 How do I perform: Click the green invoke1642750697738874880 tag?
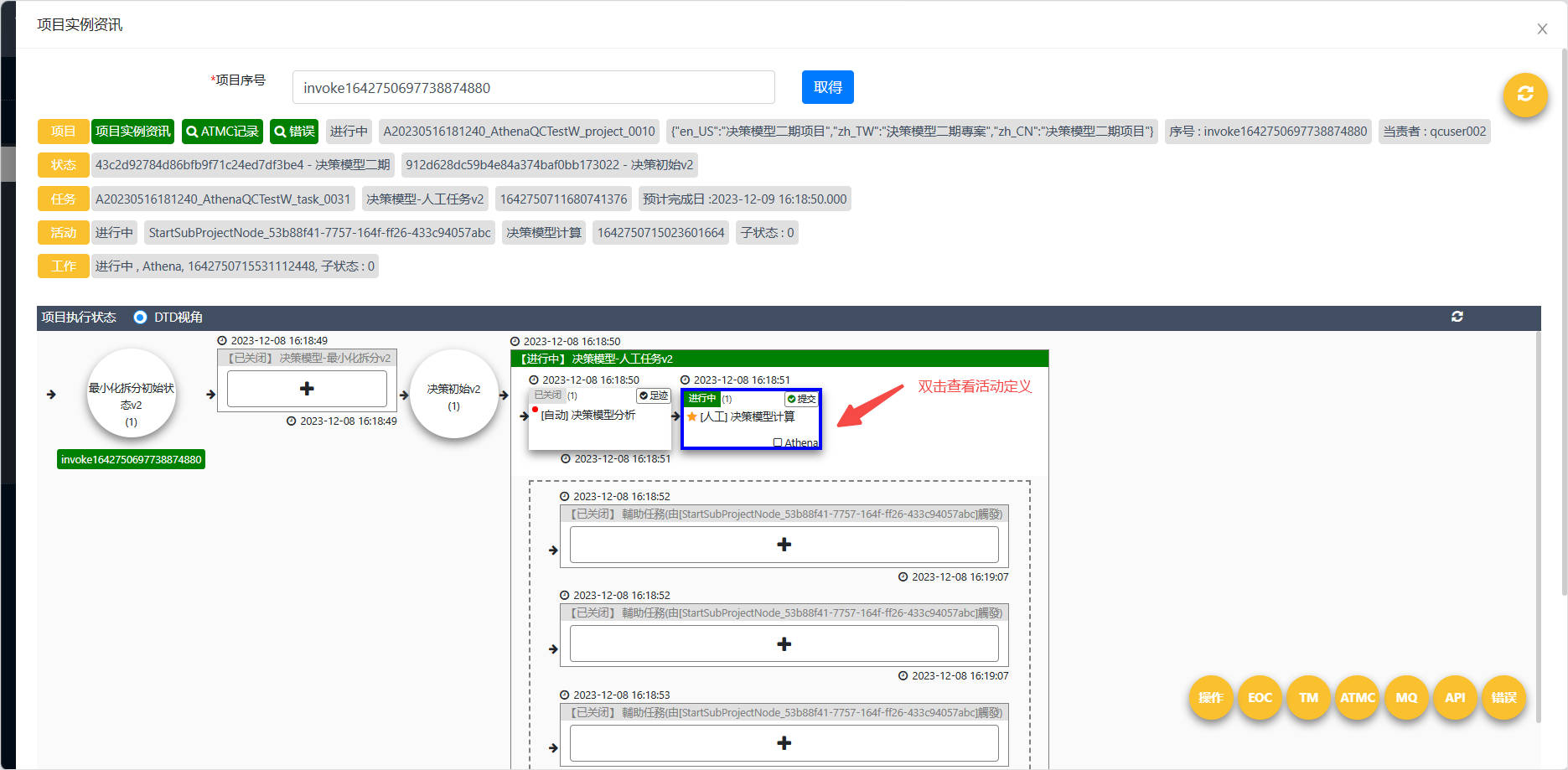[x=131, y=459]
